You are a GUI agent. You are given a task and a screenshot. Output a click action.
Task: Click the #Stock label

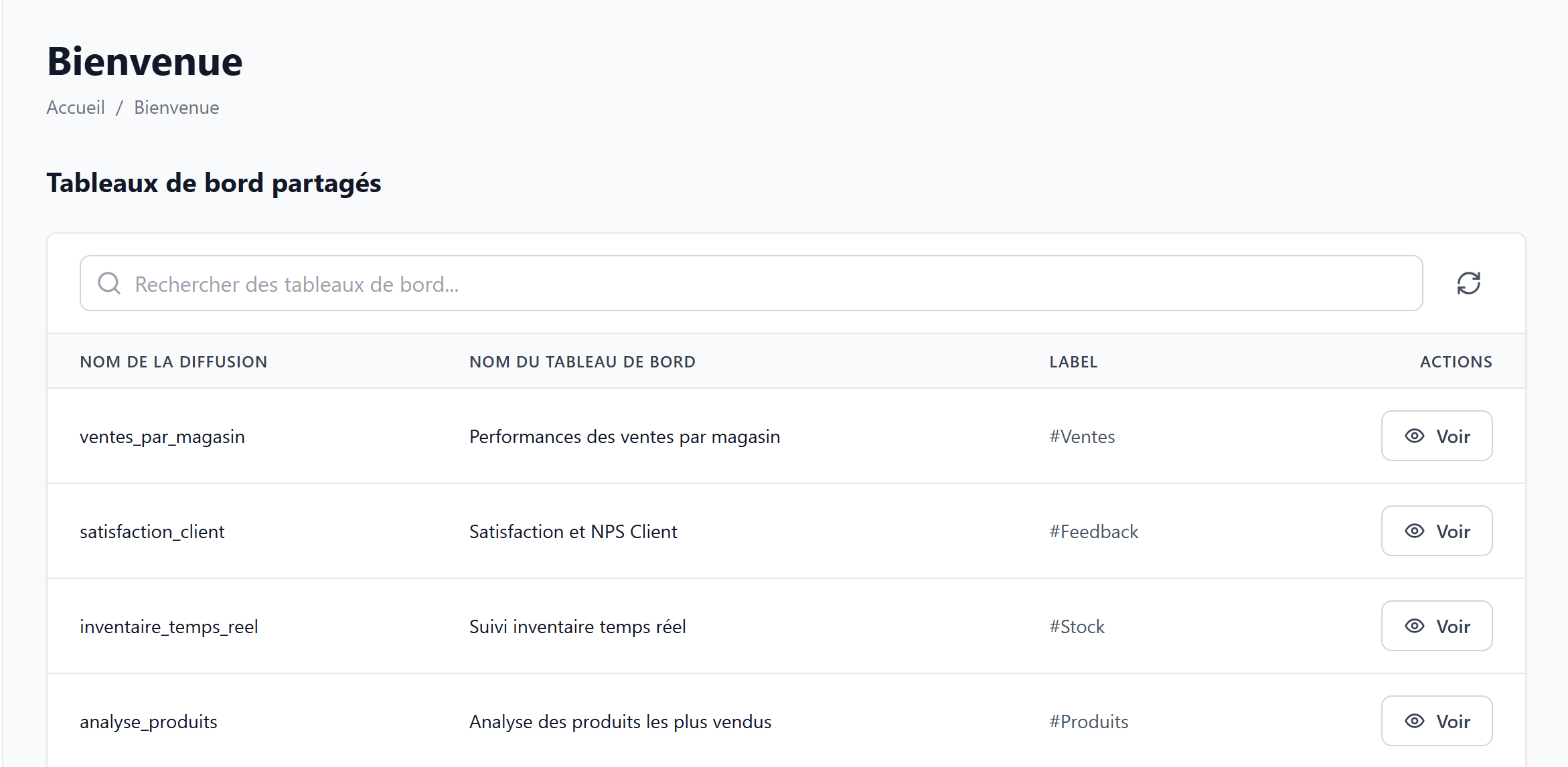coord(1077,626)
